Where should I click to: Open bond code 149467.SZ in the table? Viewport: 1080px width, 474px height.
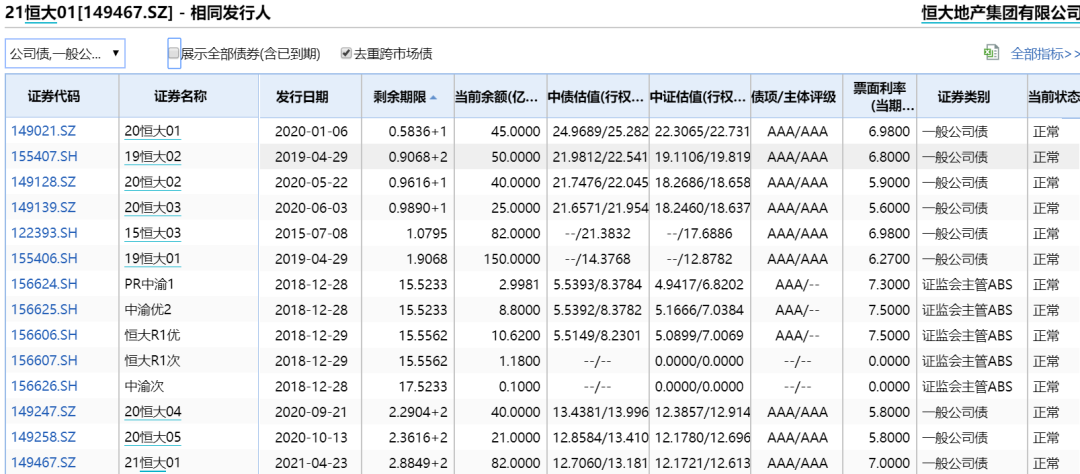point(44,463)
